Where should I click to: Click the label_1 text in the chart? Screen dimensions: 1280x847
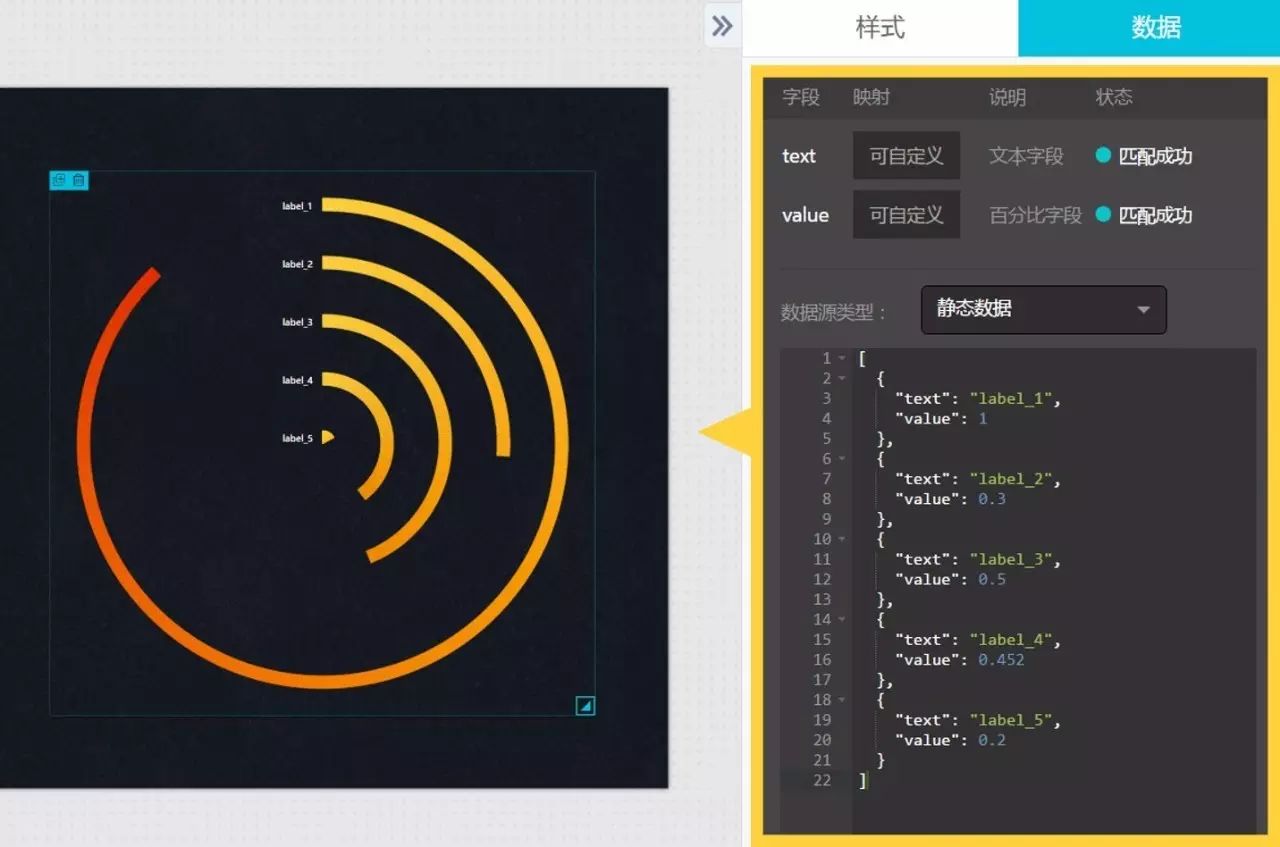297,206
